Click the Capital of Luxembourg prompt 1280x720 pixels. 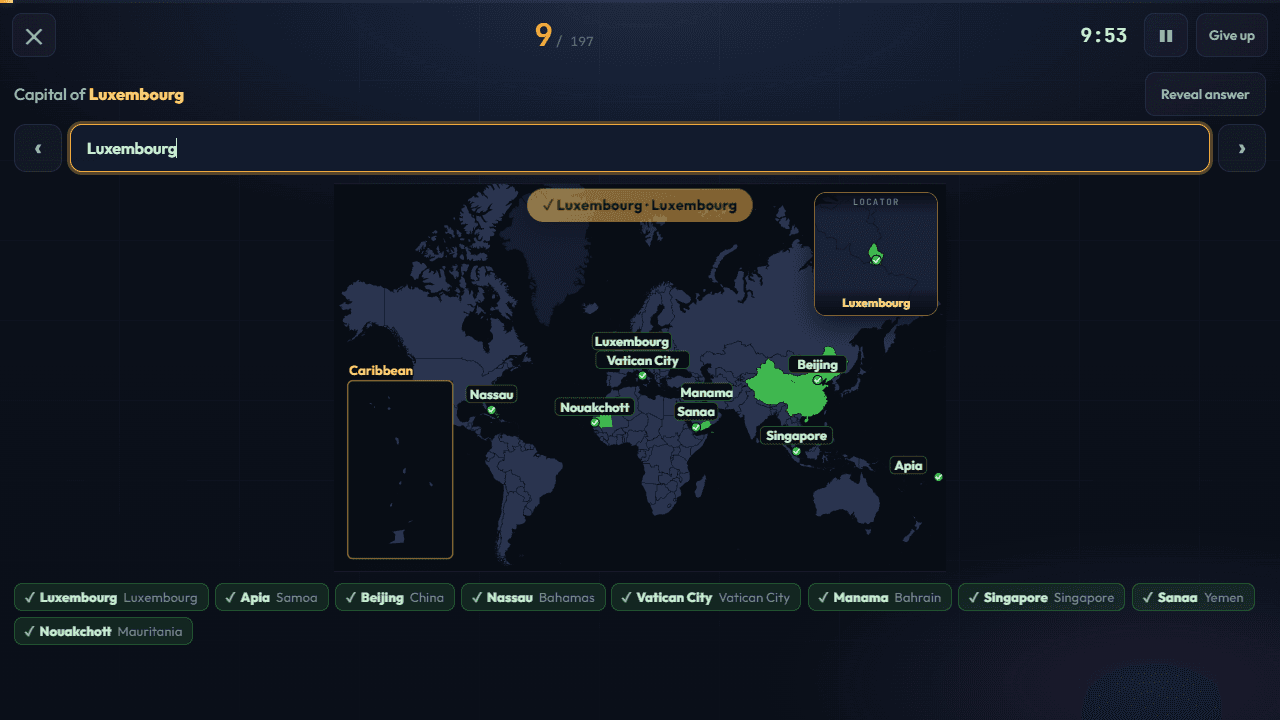click(99, 95)
